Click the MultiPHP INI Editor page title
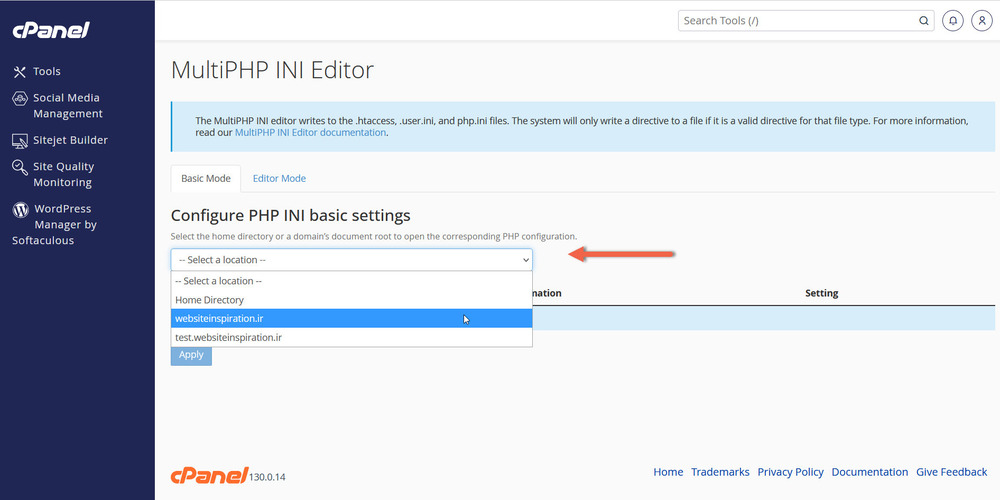This screenshot has height=500, width=1000. click(x=272, y=70)
